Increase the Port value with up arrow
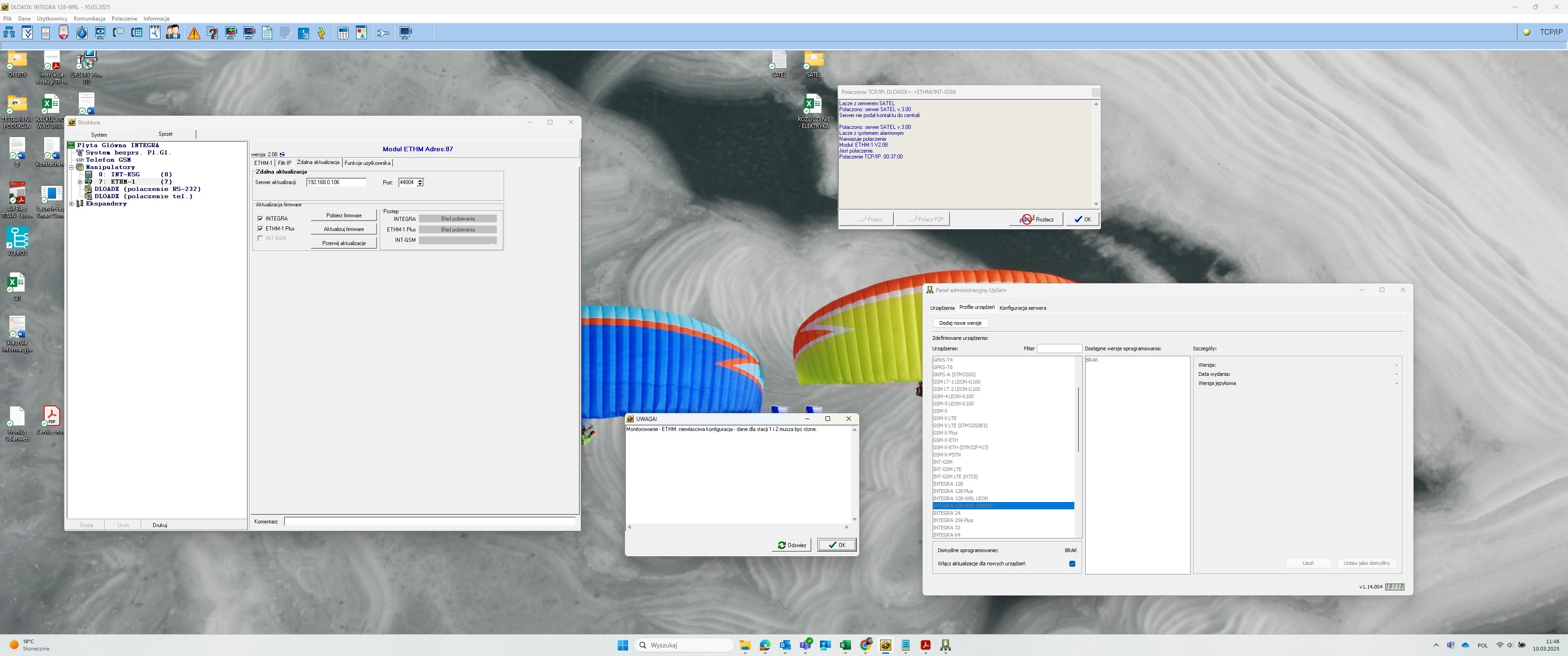Screen dimensions: 1568x656 420,181
